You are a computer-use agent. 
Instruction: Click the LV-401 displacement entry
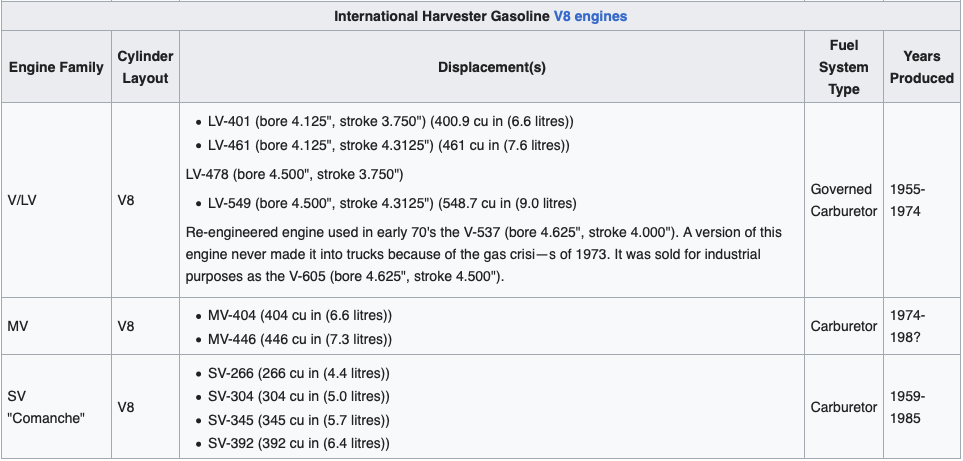coord(391,121)
